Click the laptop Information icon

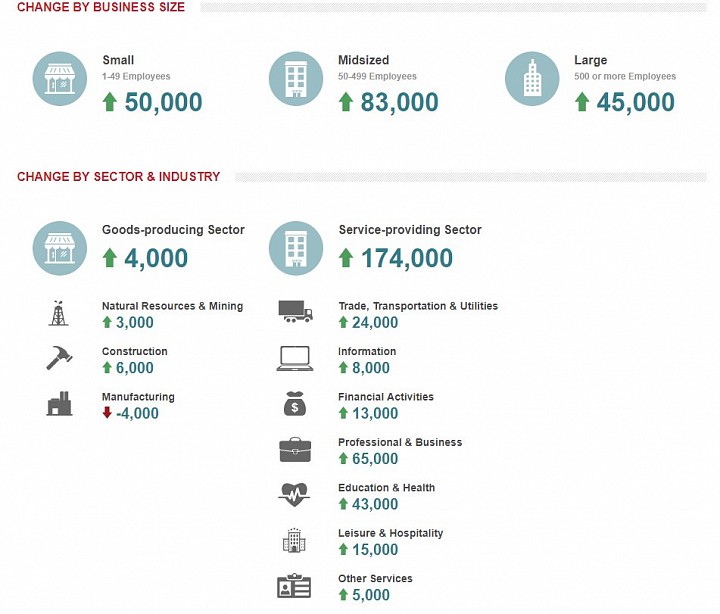point(295,358)
